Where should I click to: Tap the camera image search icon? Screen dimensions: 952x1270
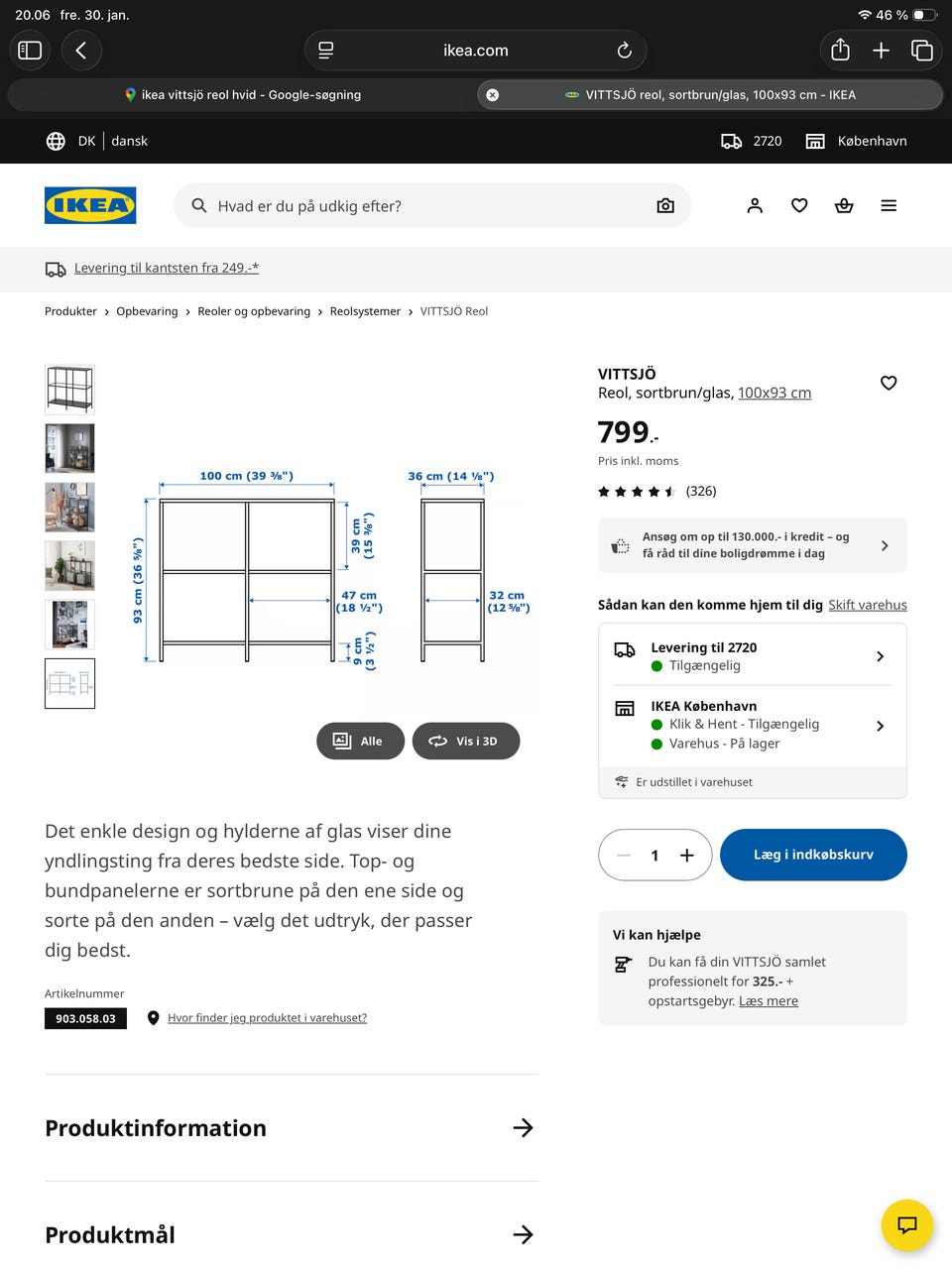point(665,206)
